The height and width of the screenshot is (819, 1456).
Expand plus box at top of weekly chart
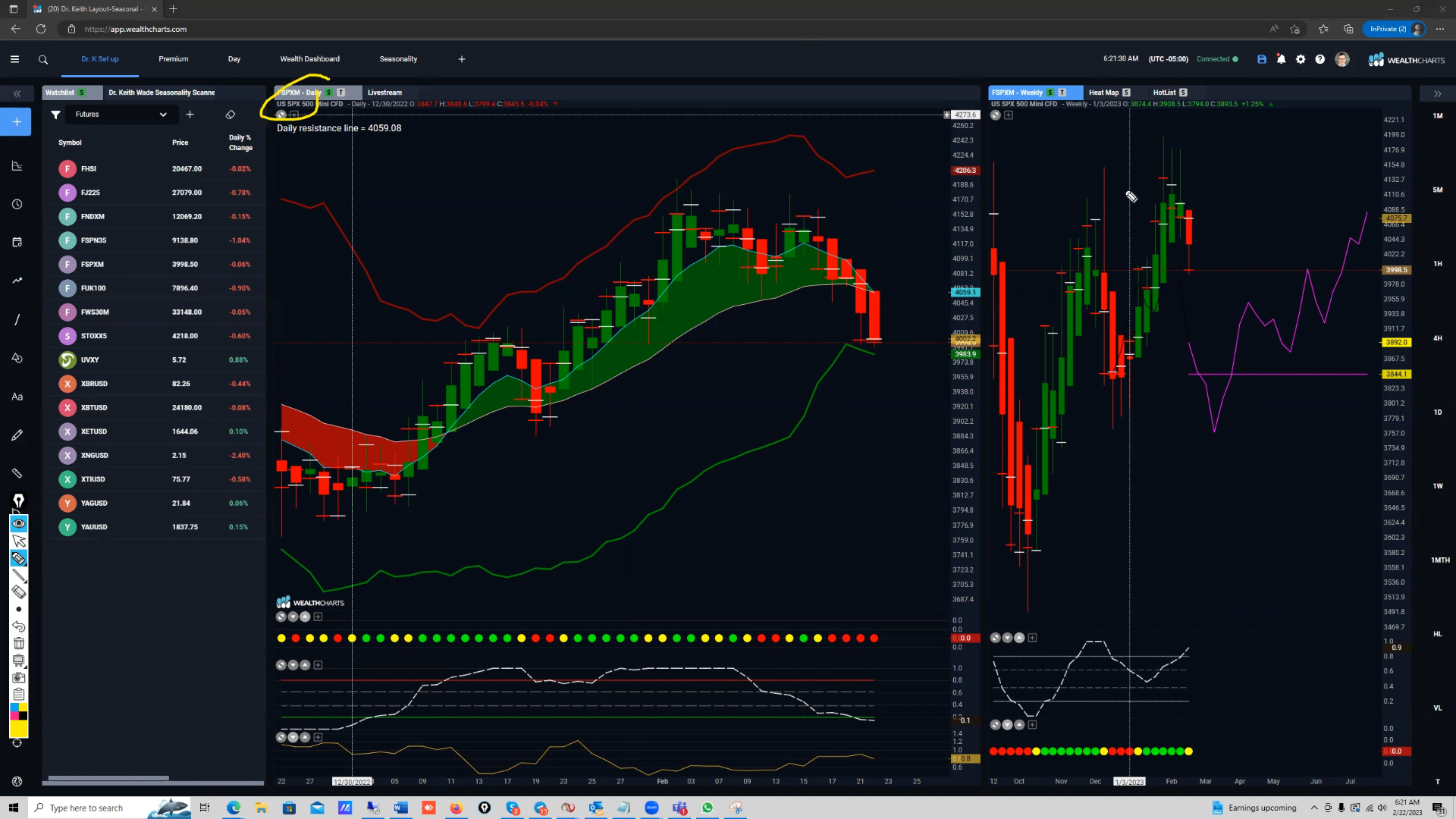pyautogui.click(x=1009, y=115)
